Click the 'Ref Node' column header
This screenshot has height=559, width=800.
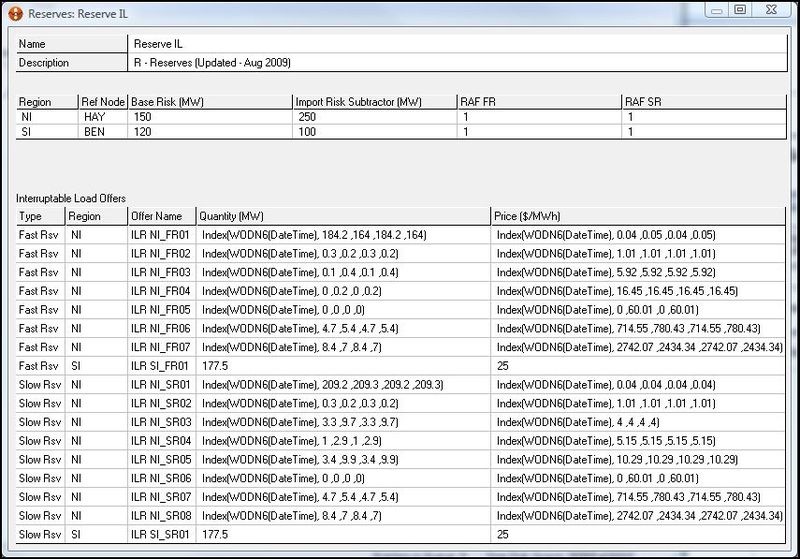click(103, 102)
